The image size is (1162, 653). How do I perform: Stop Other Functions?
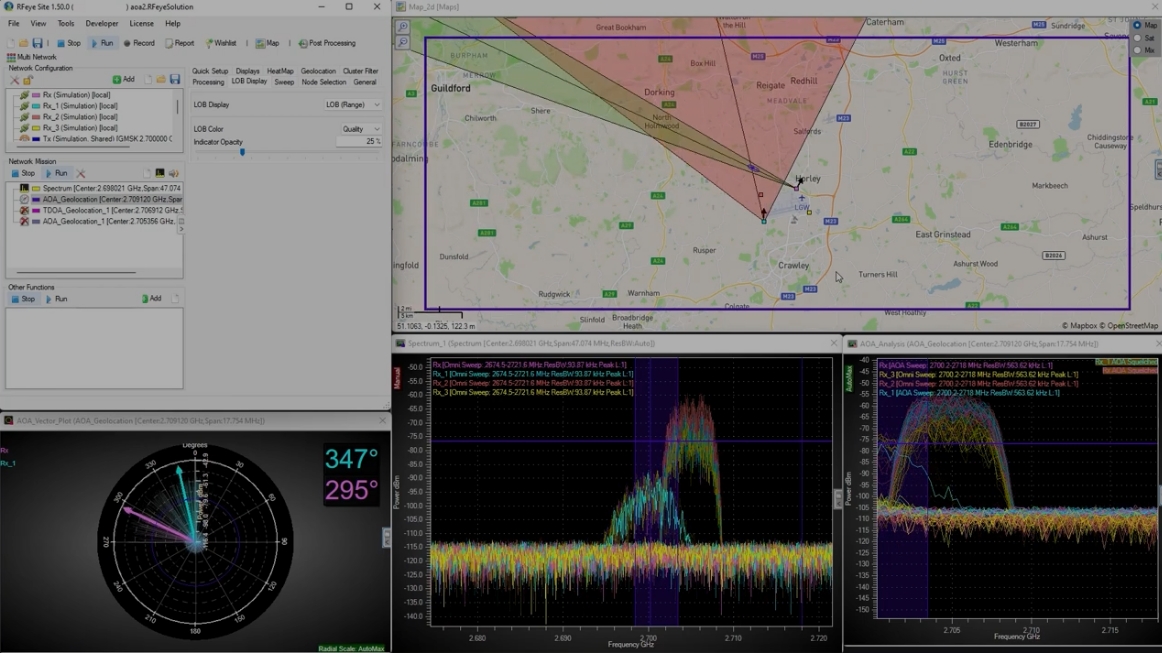pyautogui.click(x=23, y=299)
